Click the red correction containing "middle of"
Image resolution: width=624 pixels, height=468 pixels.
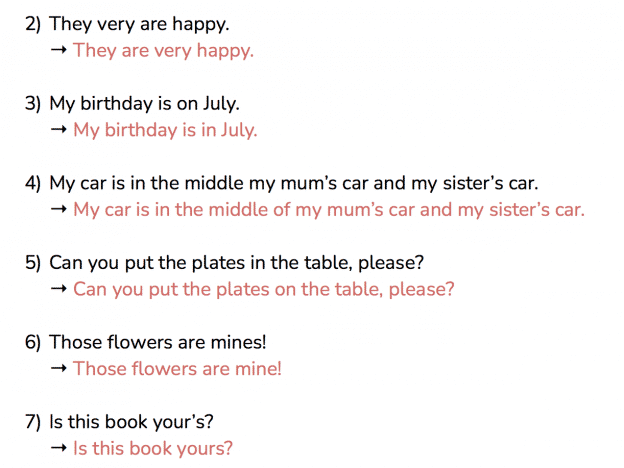329,211
